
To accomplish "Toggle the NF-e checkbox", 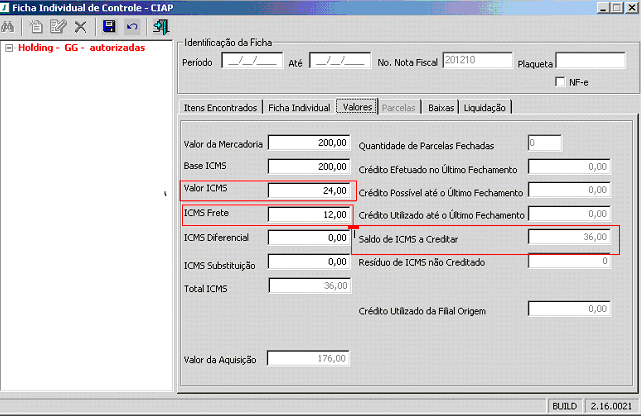I will coord(560,82).
